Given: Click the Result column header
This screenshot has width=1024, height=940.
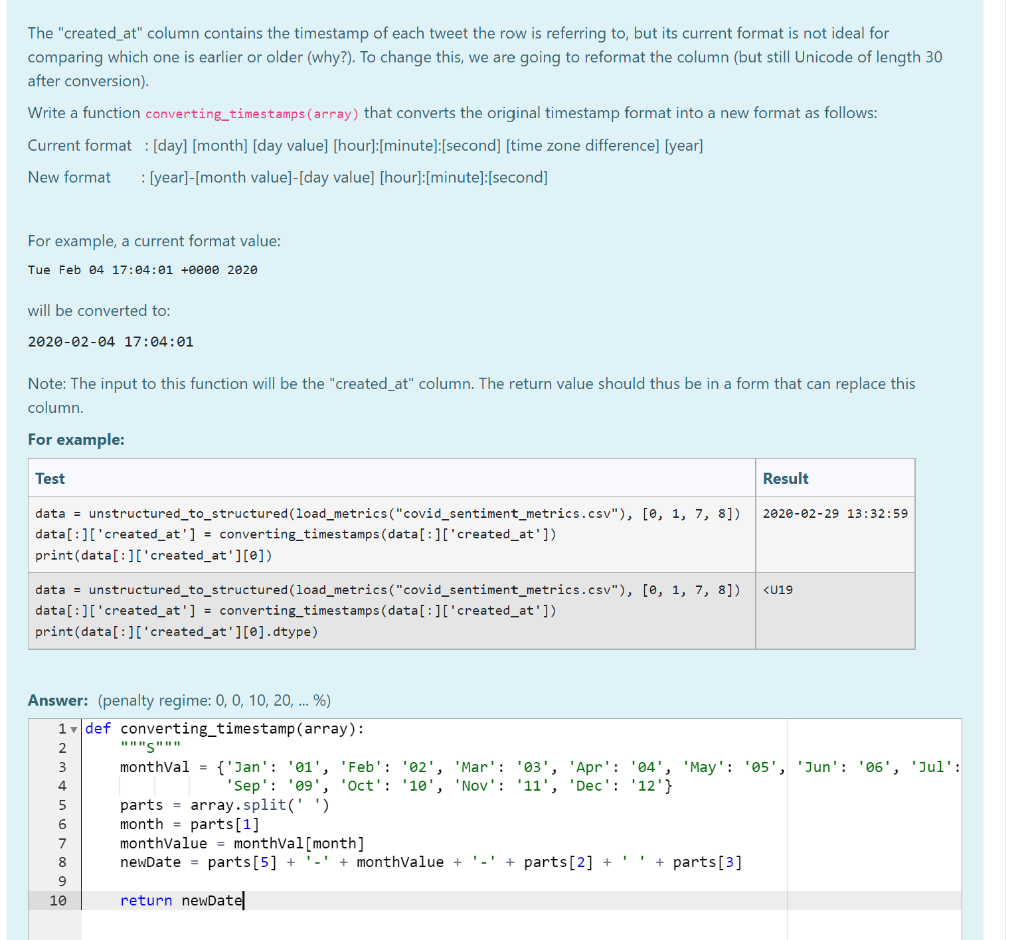Looking at the screenshot, I should [x=785, y=478].
